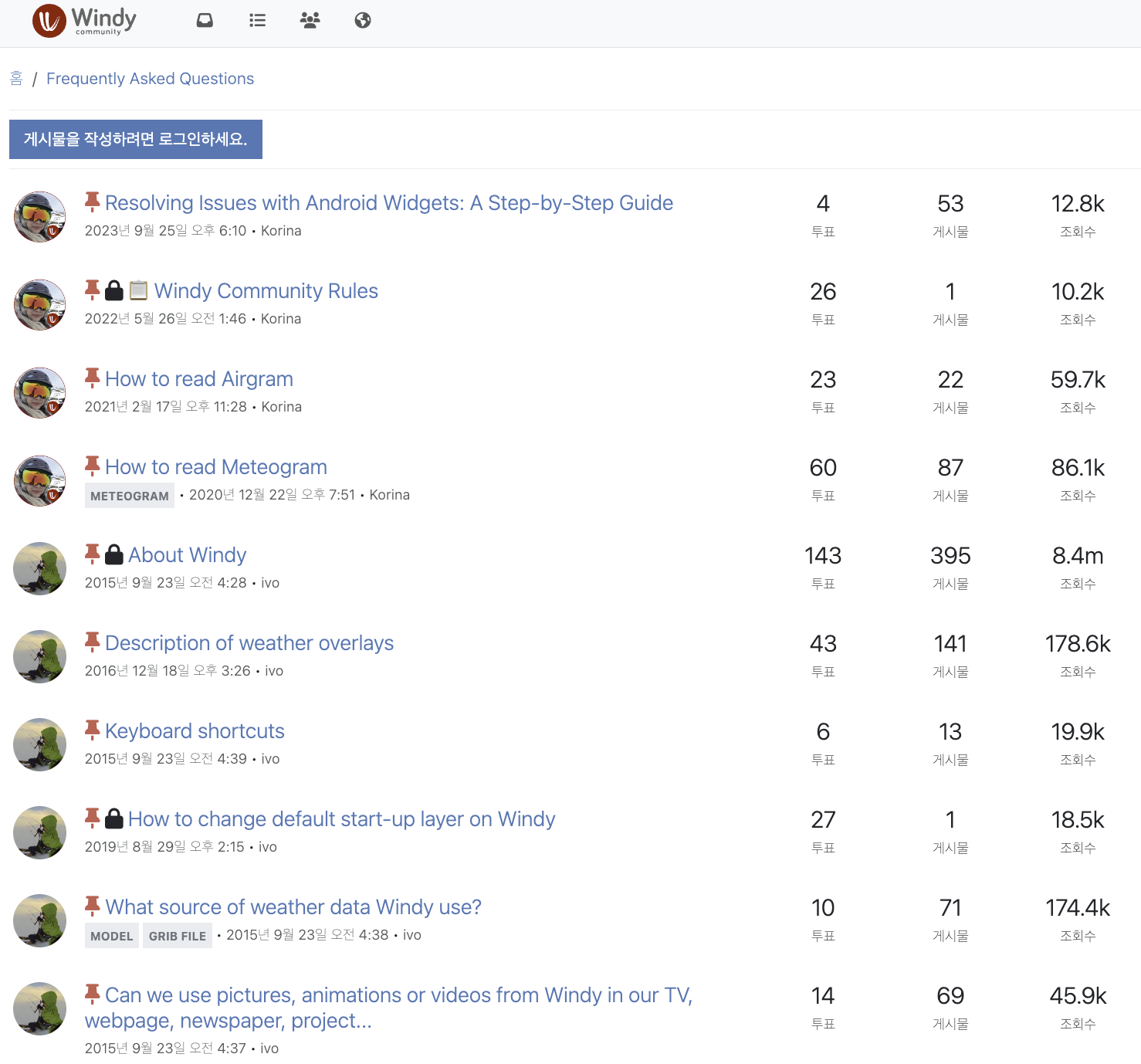Click pin icon on start-up layer topic

(x=93, y=818)
